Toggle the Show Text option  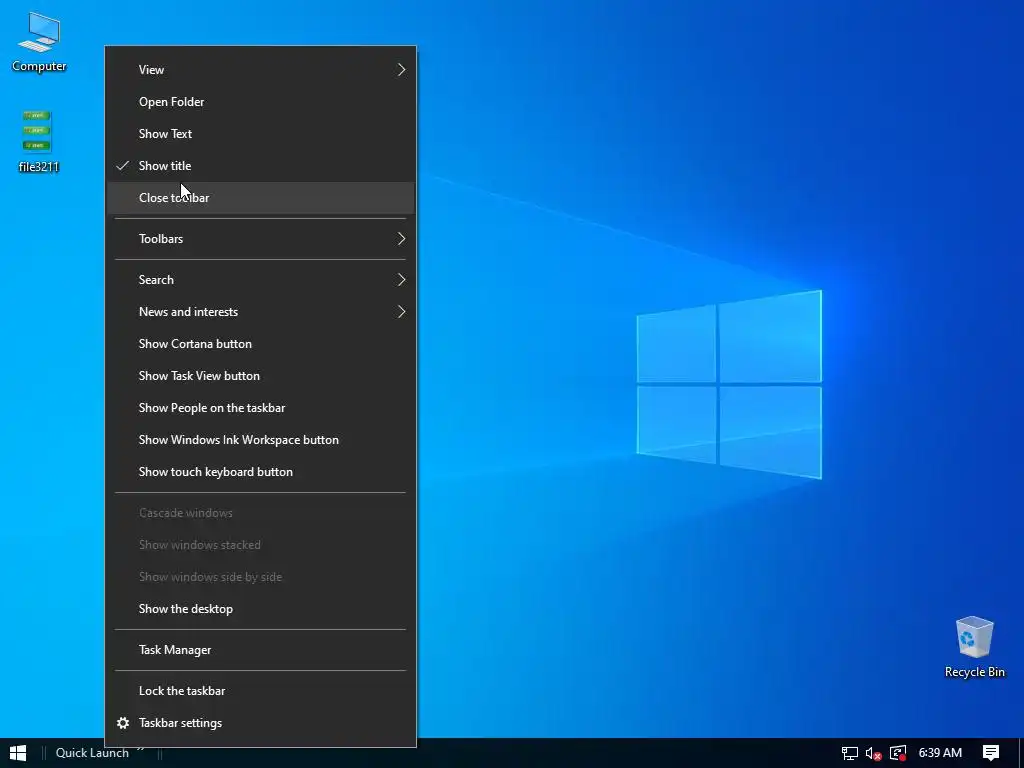coord(261,134)
